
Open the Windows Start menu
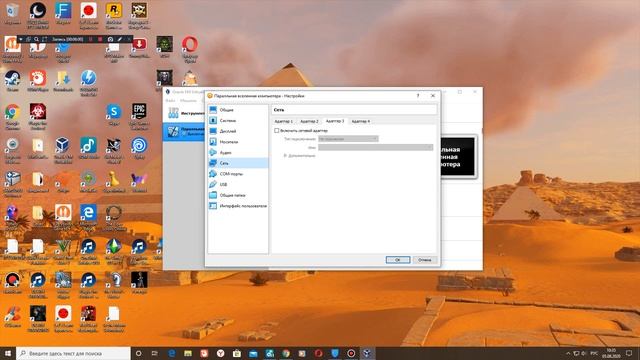[x=8, y=353]
